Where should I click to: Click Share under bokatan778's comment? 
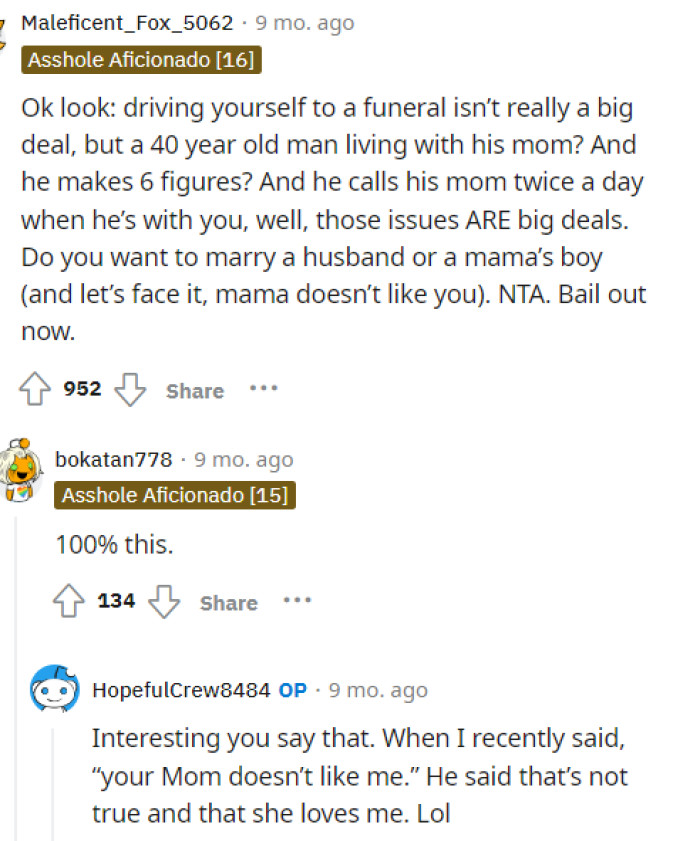[228, 603]
